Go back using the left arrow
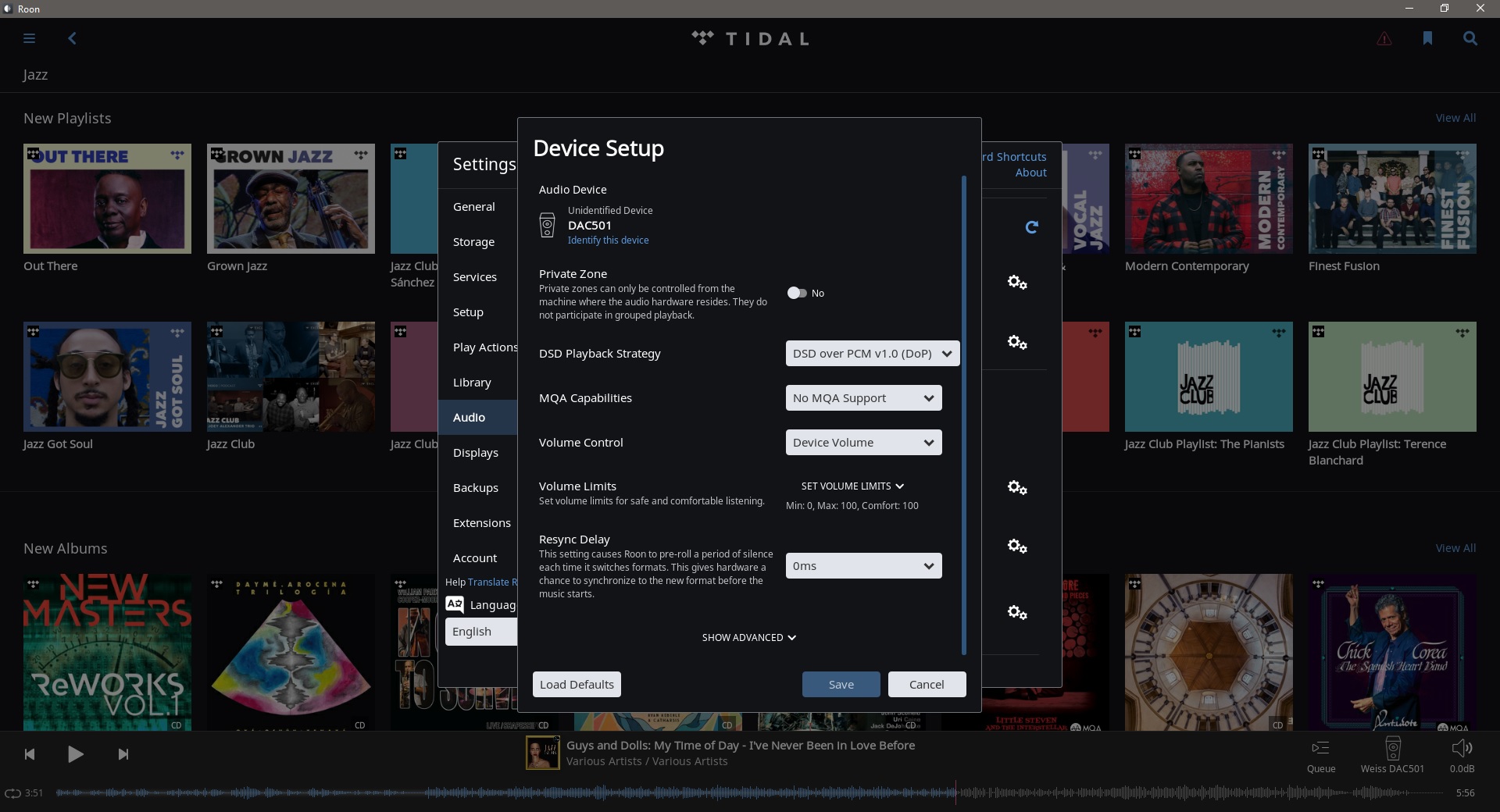 72,38
